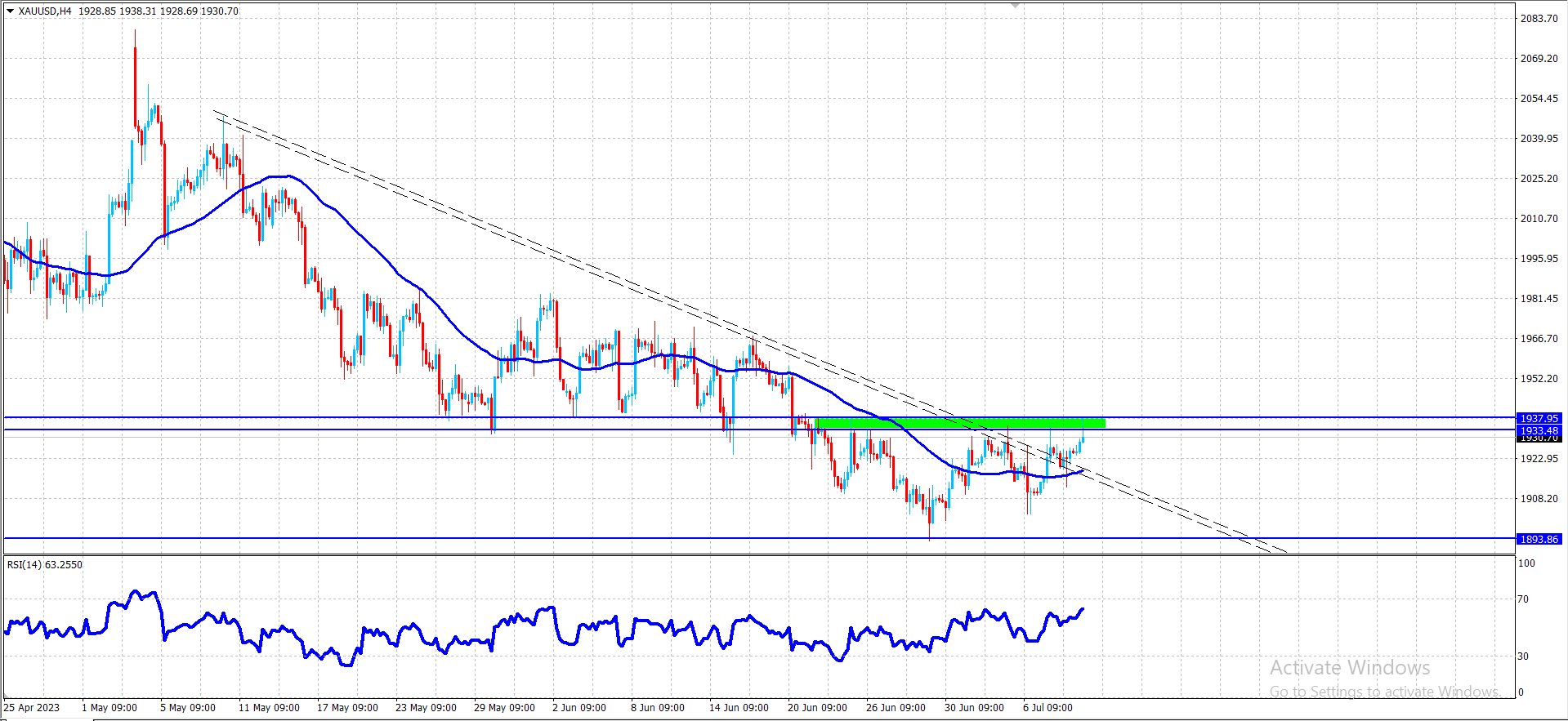Click the RSI(14) 63.2550 indicator label
1568x721 pixels.
[x=45, y=564]
